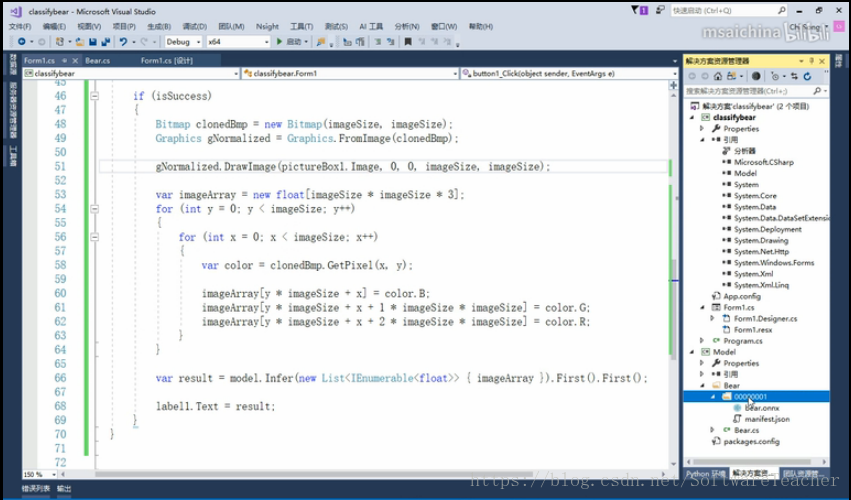Open the 生成(B) build menu
Viewport: 851px width, 500px height.
tap(159, 26)
